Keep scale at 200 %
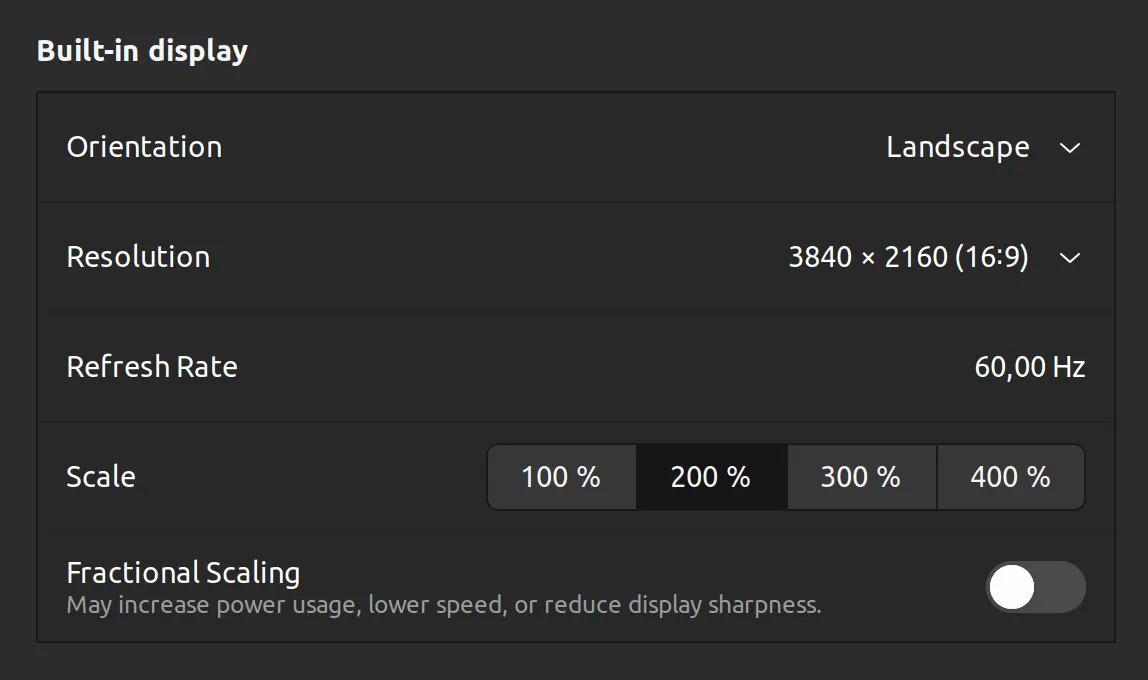 pos(711,477)
